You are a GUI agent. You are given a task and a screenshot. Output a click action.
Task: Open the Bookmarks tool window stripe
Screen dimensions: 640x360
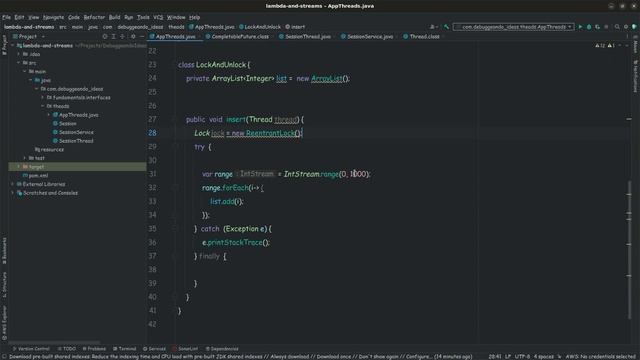4,250
